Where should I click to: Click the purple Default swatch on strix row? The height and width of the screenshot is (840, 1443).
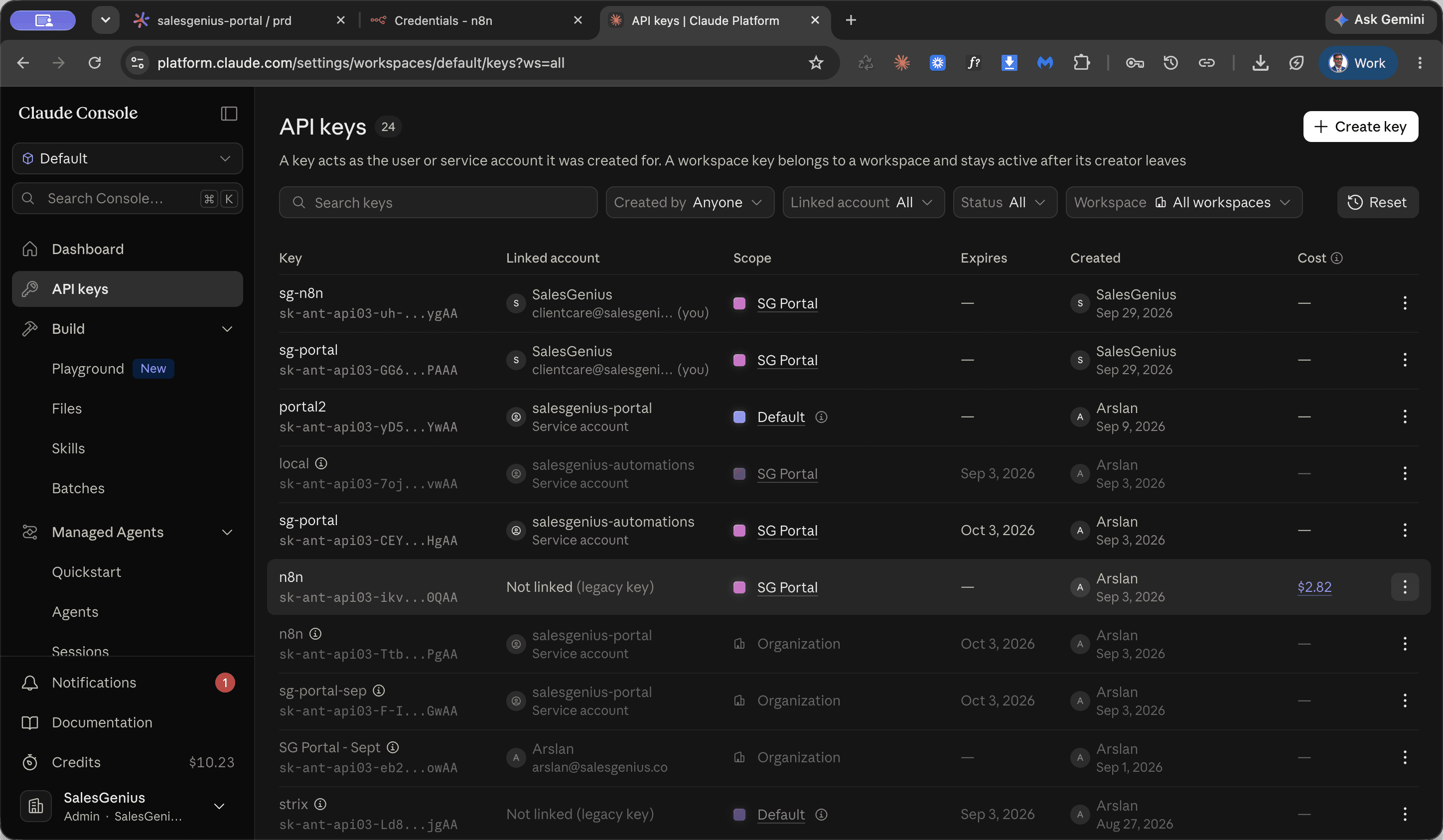pyautogui.click(x=739, y=814)
